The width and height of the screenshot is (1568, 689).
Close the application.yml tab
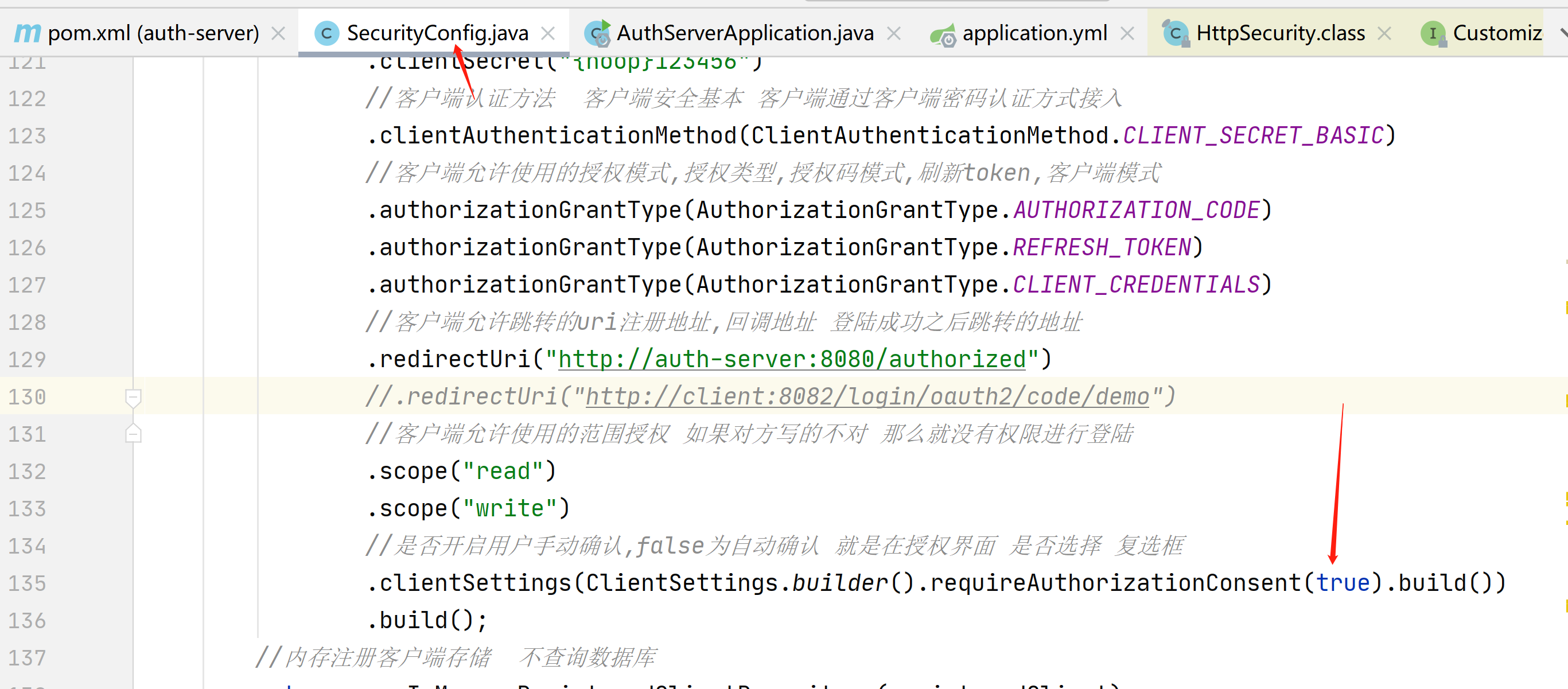pos(1127,33)
